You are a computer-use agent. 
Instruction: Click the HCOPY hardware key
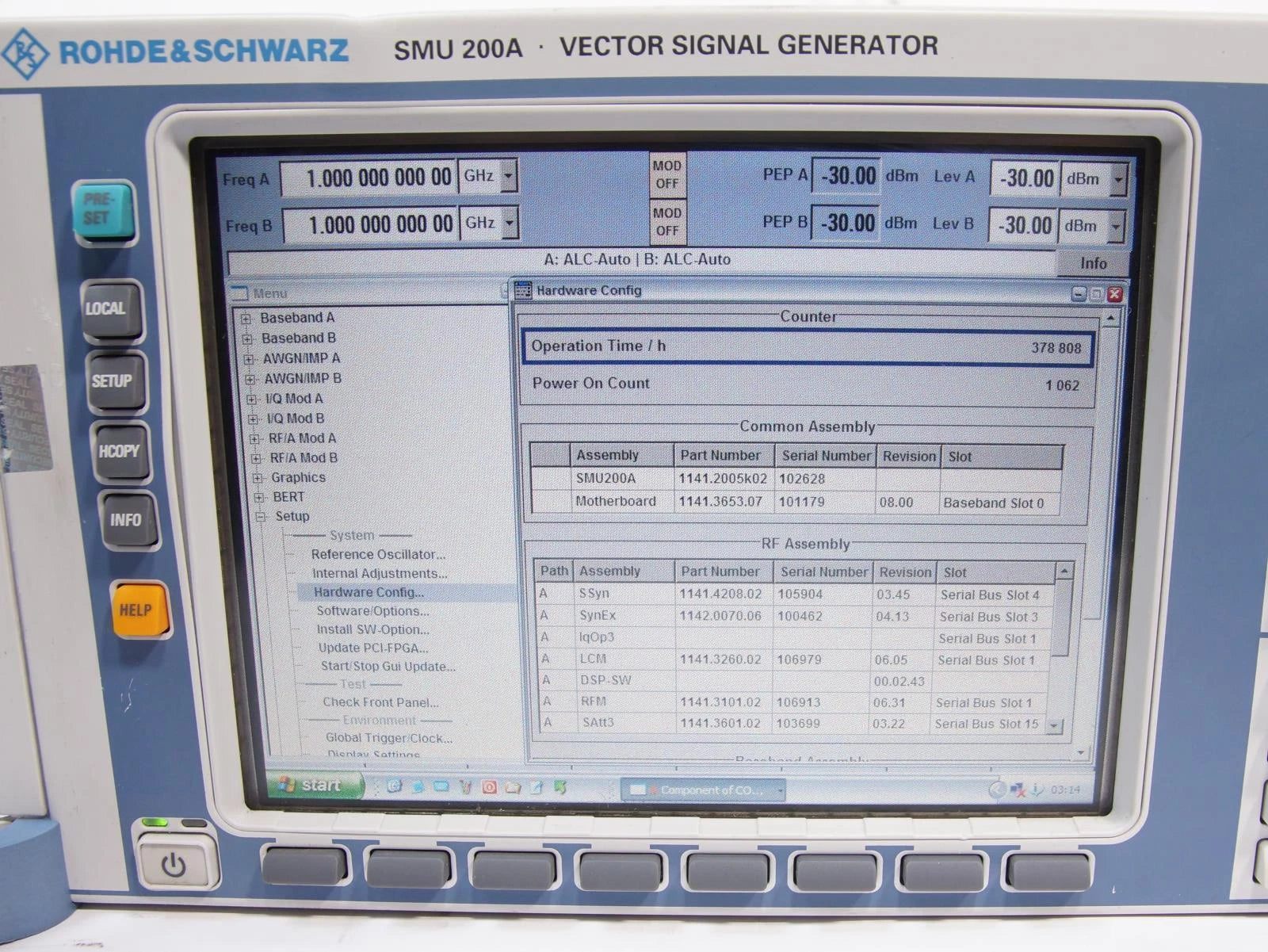click(x=120, y=451)
